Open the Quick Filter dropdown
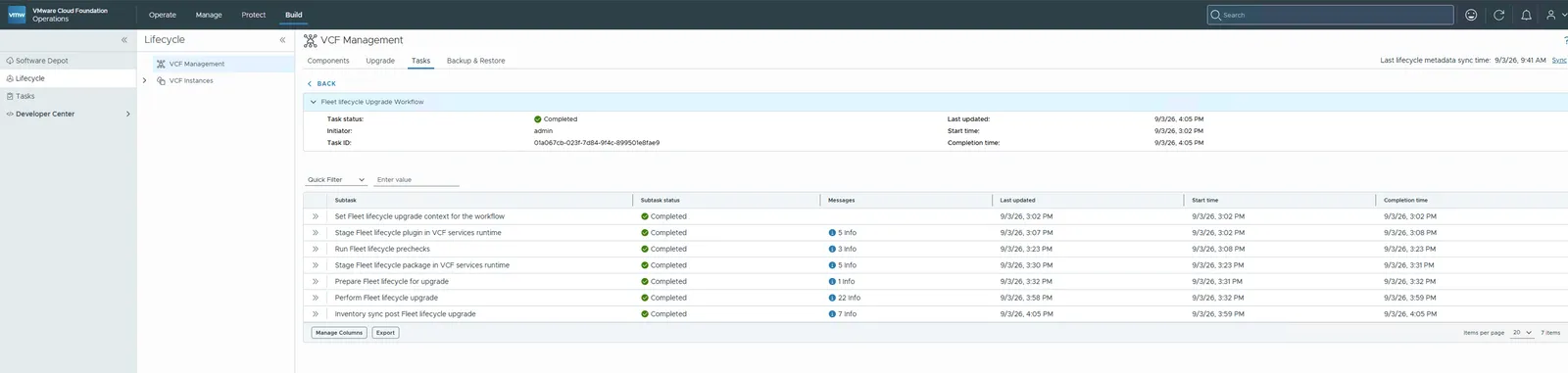 click(x=336, y=180)
